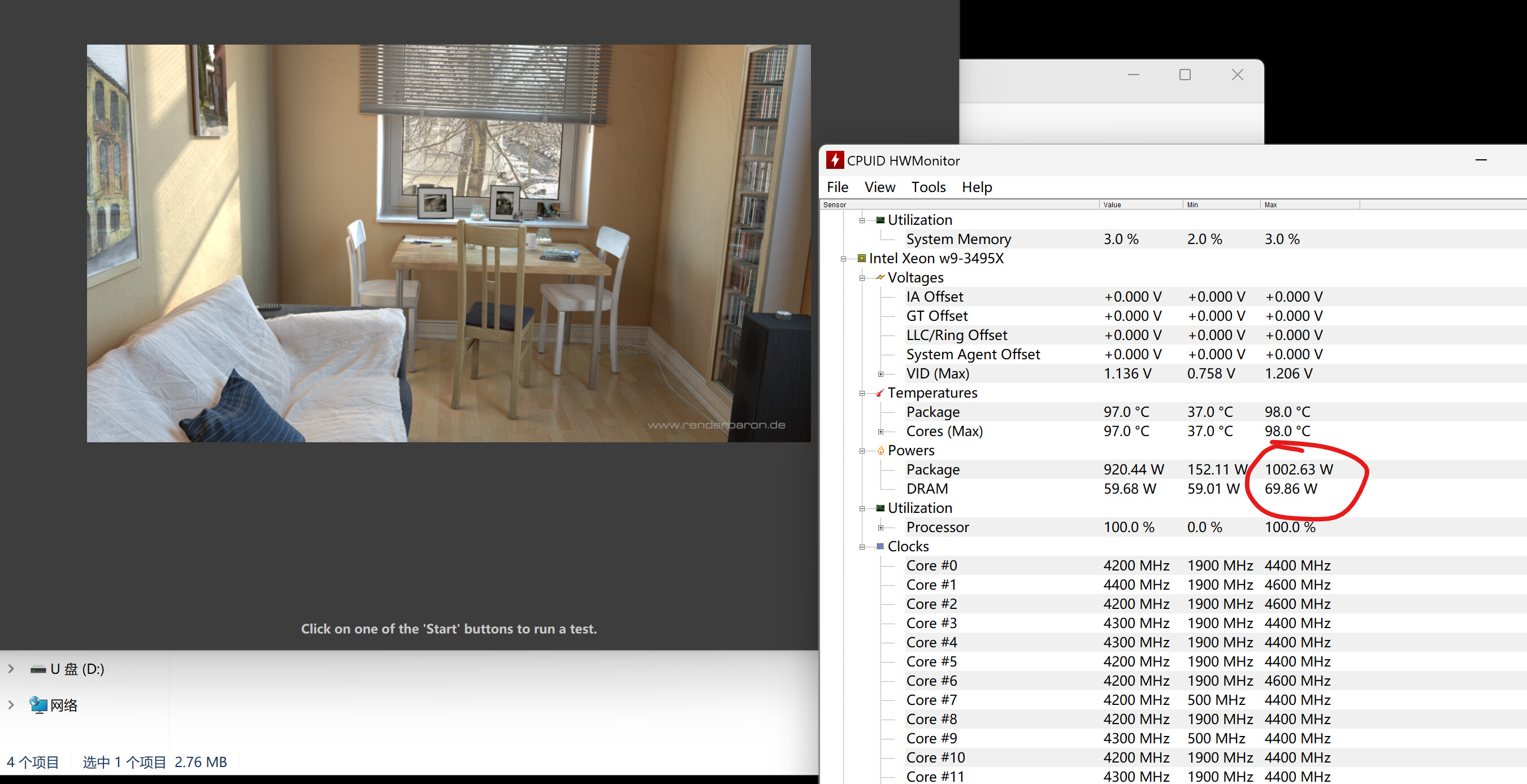Expand the Cores (Max) temperature entry

click(880, 432)
